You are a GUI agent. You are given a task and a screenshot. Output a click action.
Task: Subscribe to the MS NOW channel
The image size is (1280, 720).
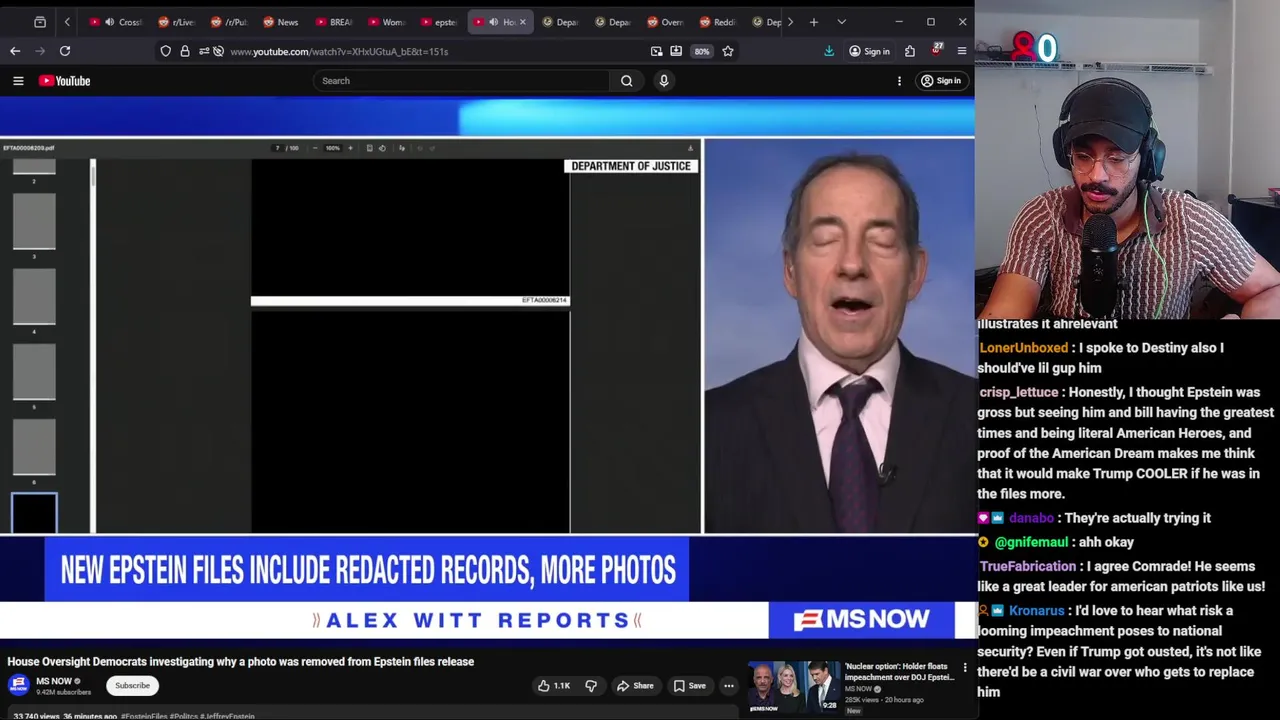[132, 686]
